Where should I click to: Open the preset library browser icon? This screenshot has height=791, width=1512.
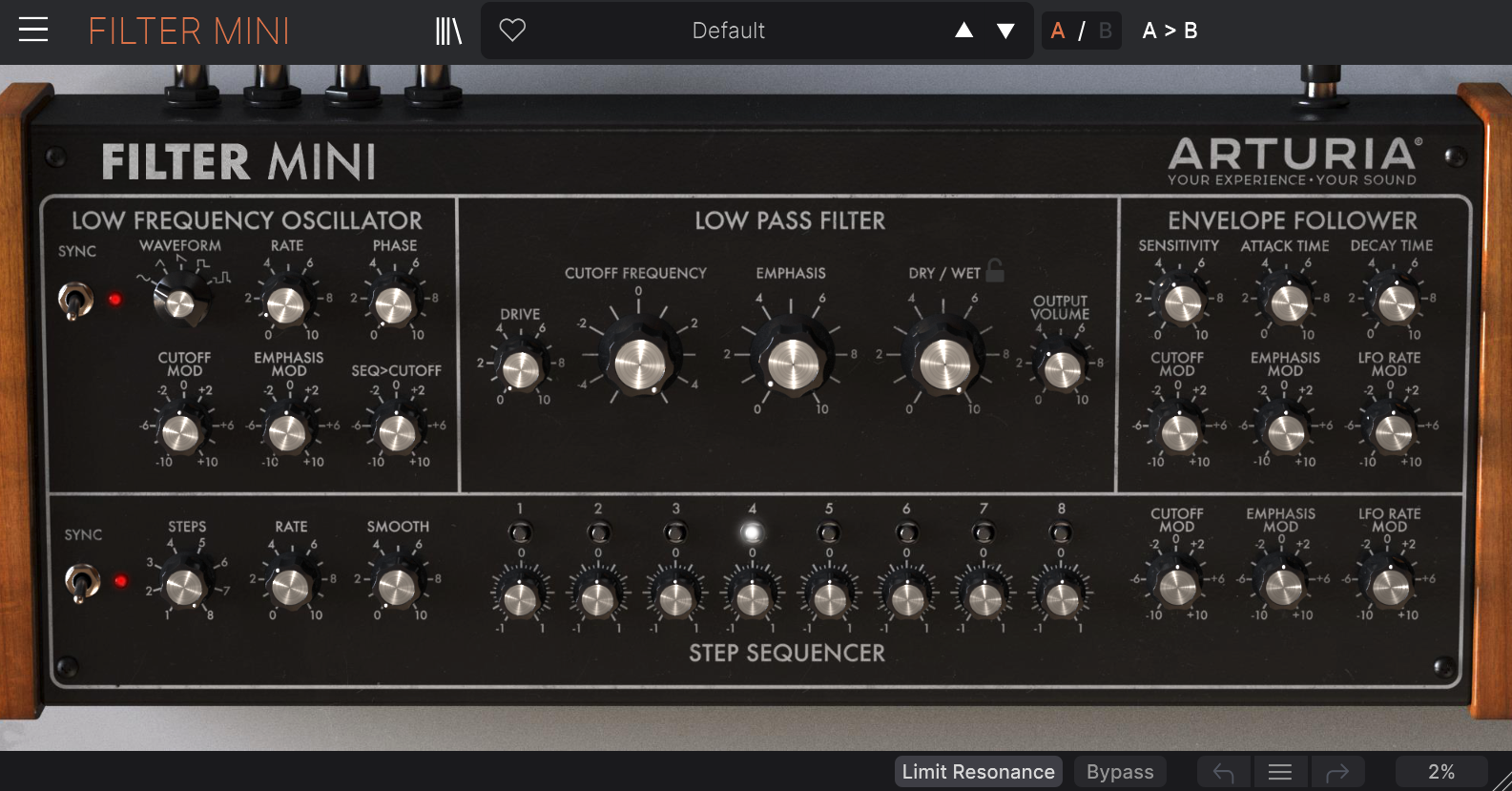point(448,31)
